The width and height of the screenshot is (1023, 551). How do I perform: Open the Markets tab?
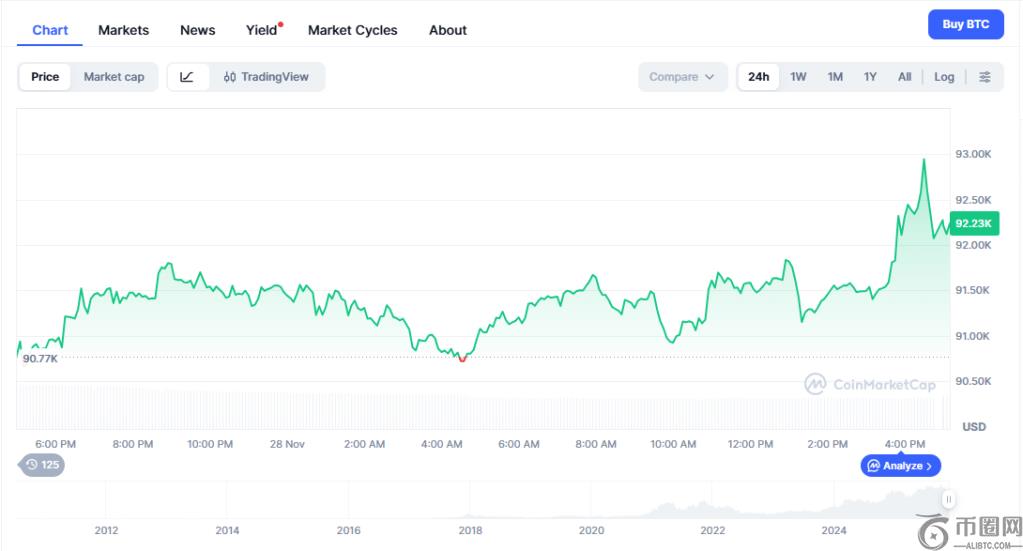coord(123,30)
